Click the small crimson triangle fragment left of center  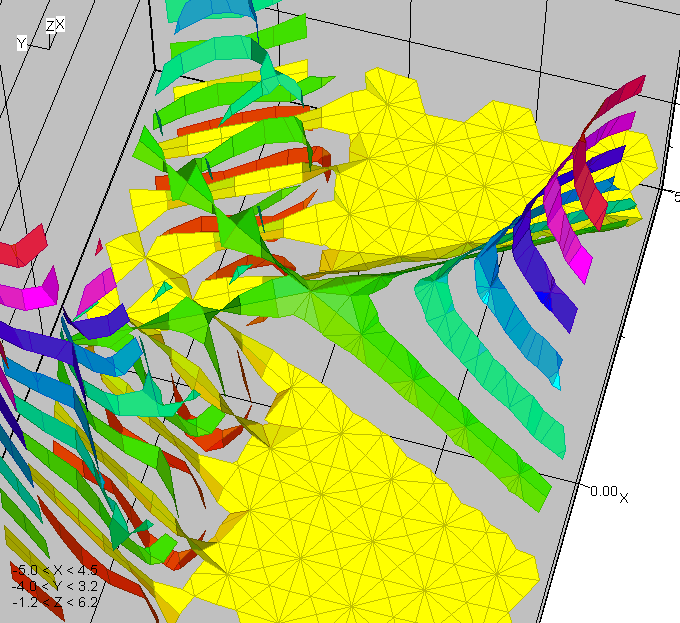(x=99, y=246)
